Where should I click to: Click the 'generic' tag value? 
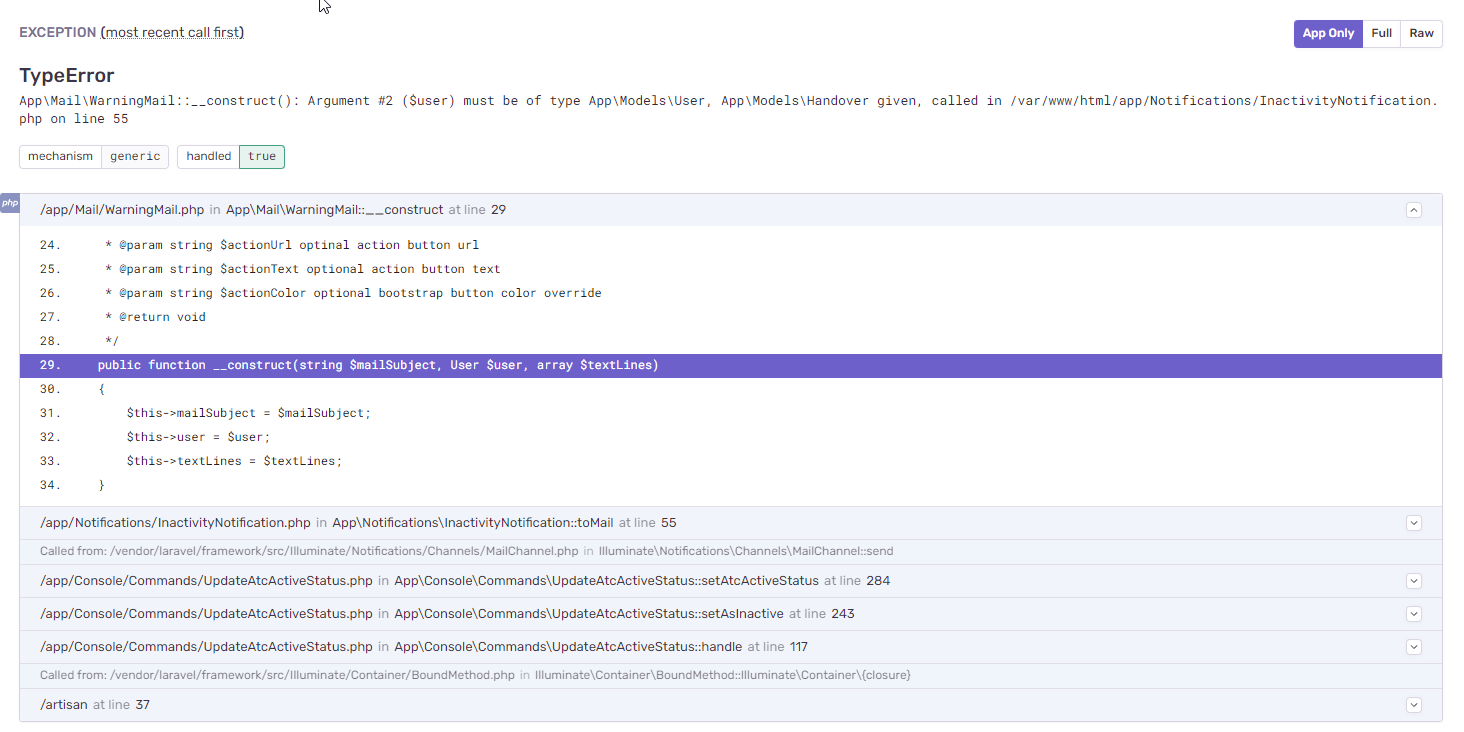click(135, 157)
